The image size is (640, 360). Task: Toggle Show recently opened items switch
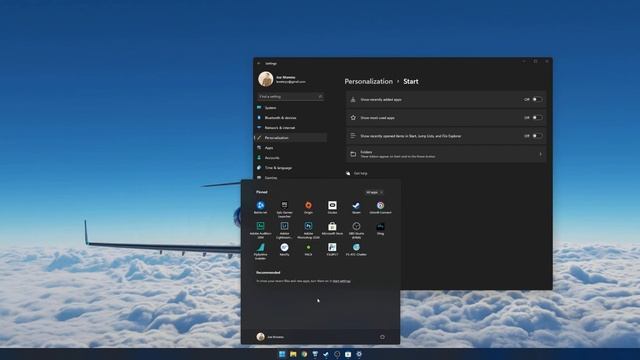click(538, 136)
